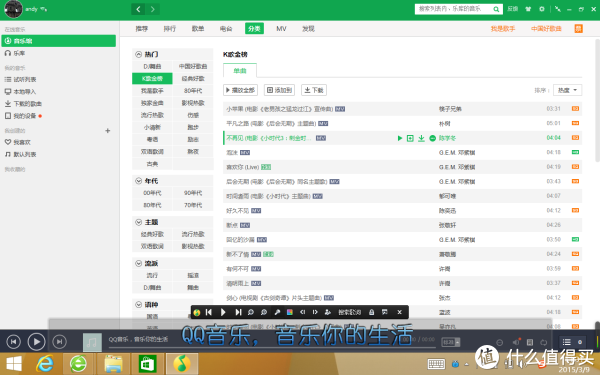Click next track on desktop lyrics bar
Viewport: 600px width, 375px height.
238,312
